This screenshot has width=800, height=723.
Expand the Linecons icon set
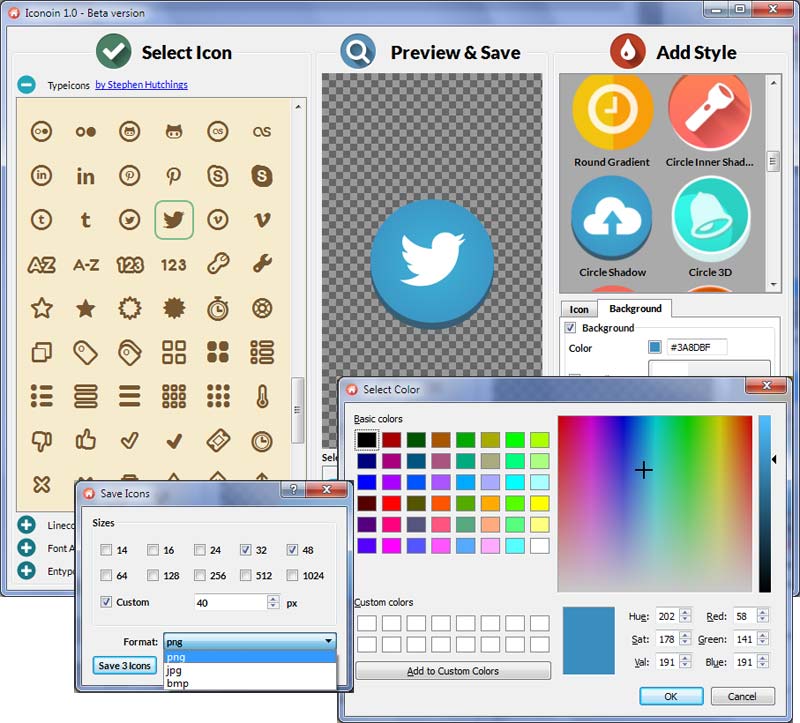pos(27,525)
